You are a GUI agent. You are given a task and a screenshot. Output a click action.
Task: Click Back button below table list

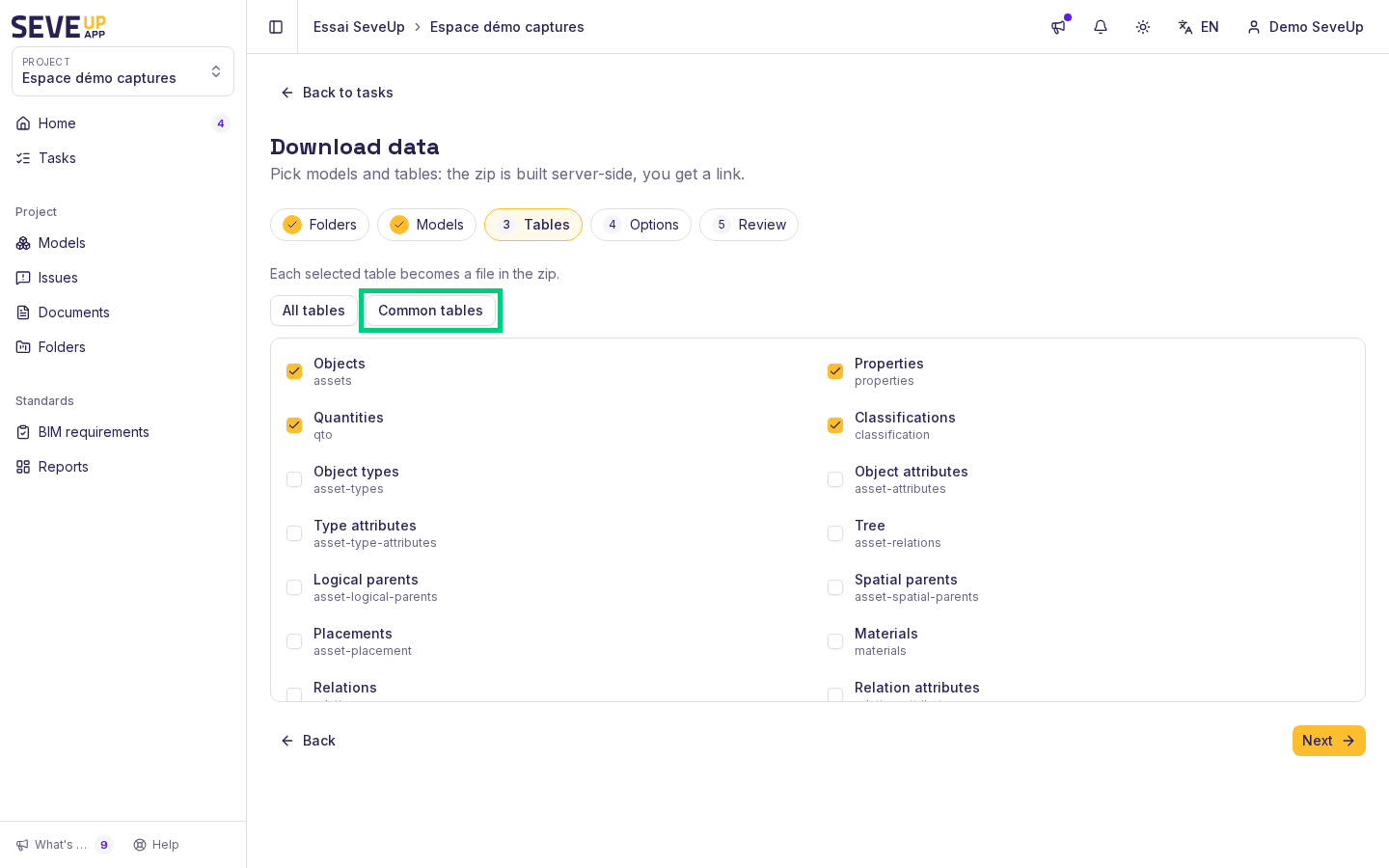click(x=308, y=741)
